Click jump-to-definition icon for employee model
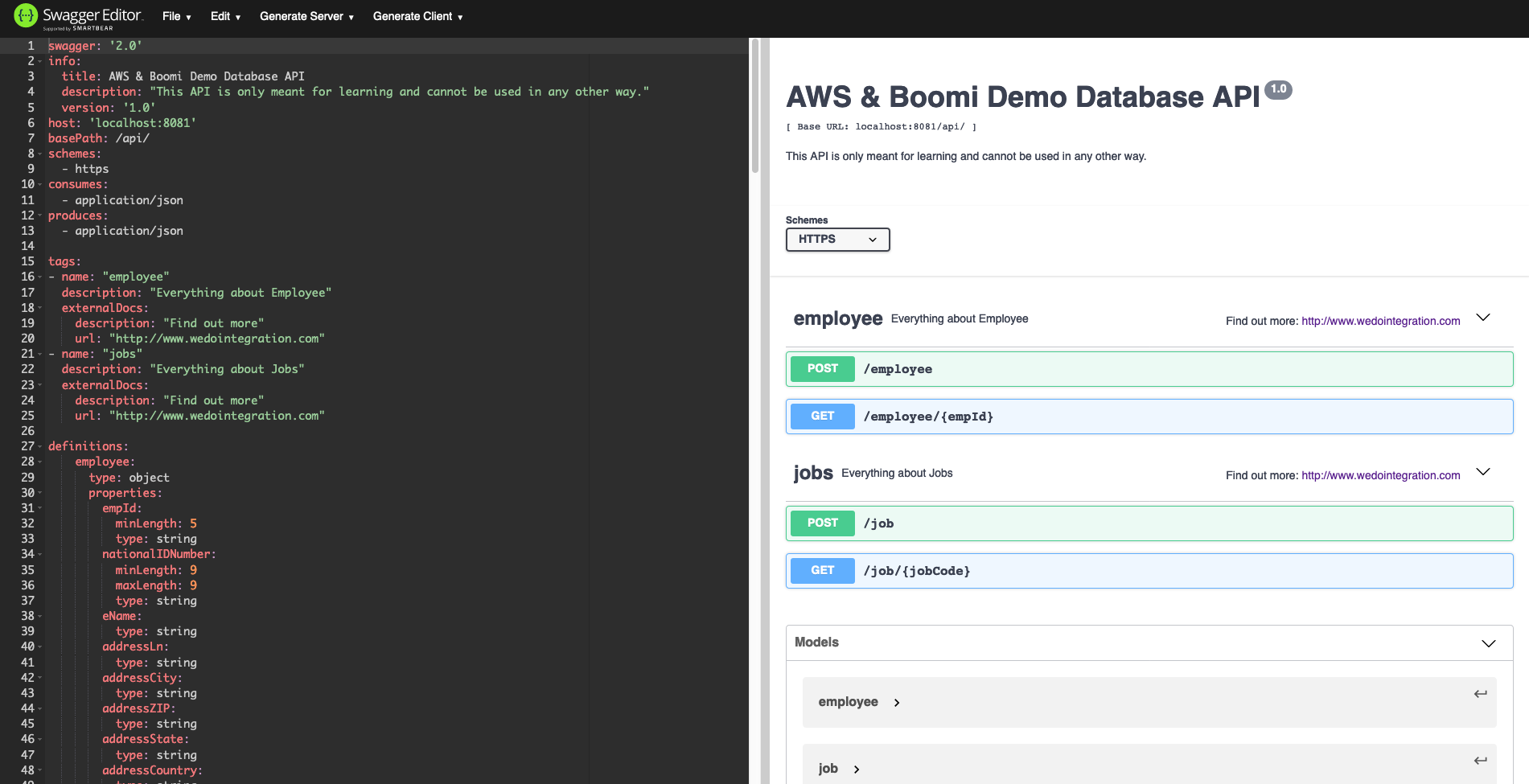This screenshot has width=1529, height=784. point(1480,694)
